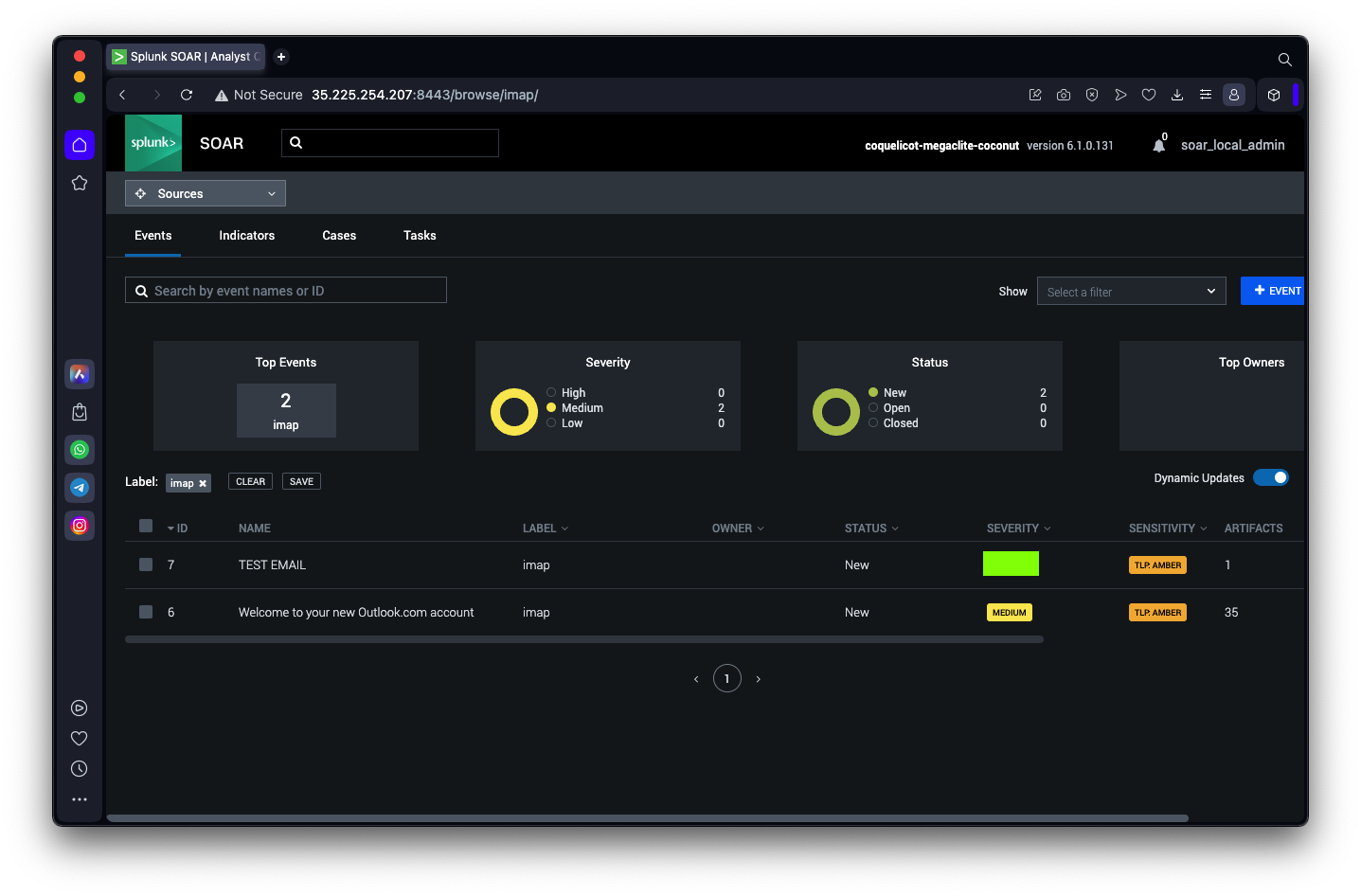Switch to the Indicators tab
Screen dimensions: 1361x896
[x=246, y=236]
